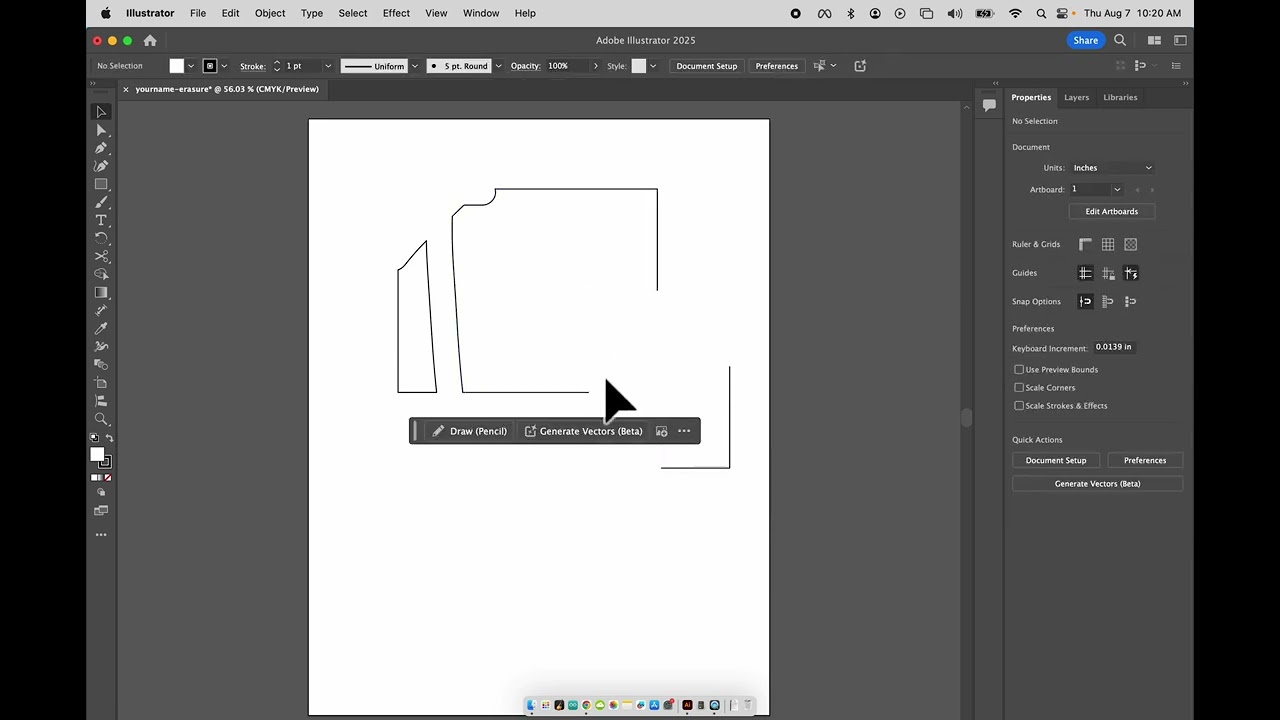Select the Direct Selection tool

point(101,130)
